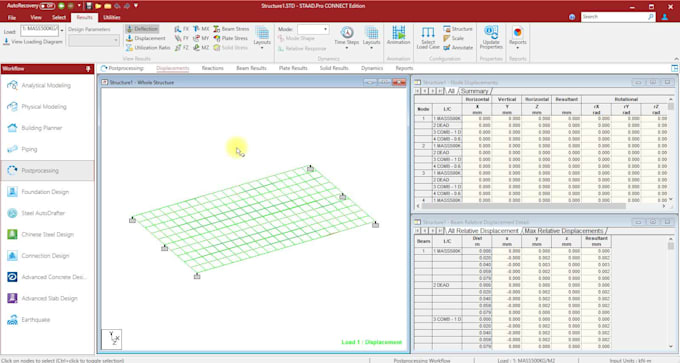
Task: Expand the Design Parameters combo box
Action: pyautogui.click(x=116, y=40)
